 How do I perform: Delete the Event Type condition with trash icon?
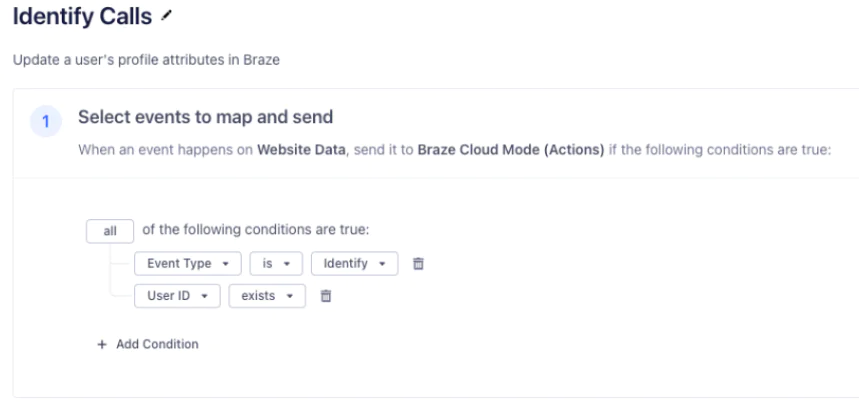click(419, 264)
